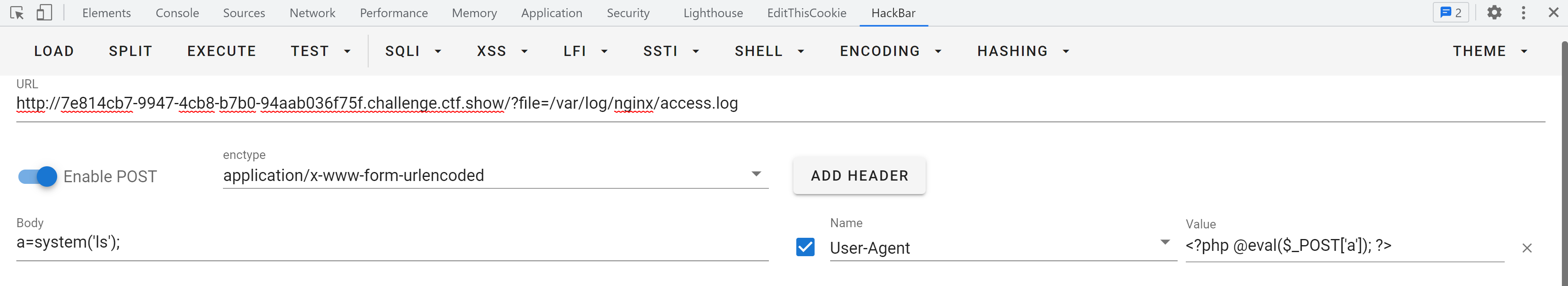Expand the ENCODING menu
Image resolution: width=1568 pixels, height=286 pixels.
891,51
